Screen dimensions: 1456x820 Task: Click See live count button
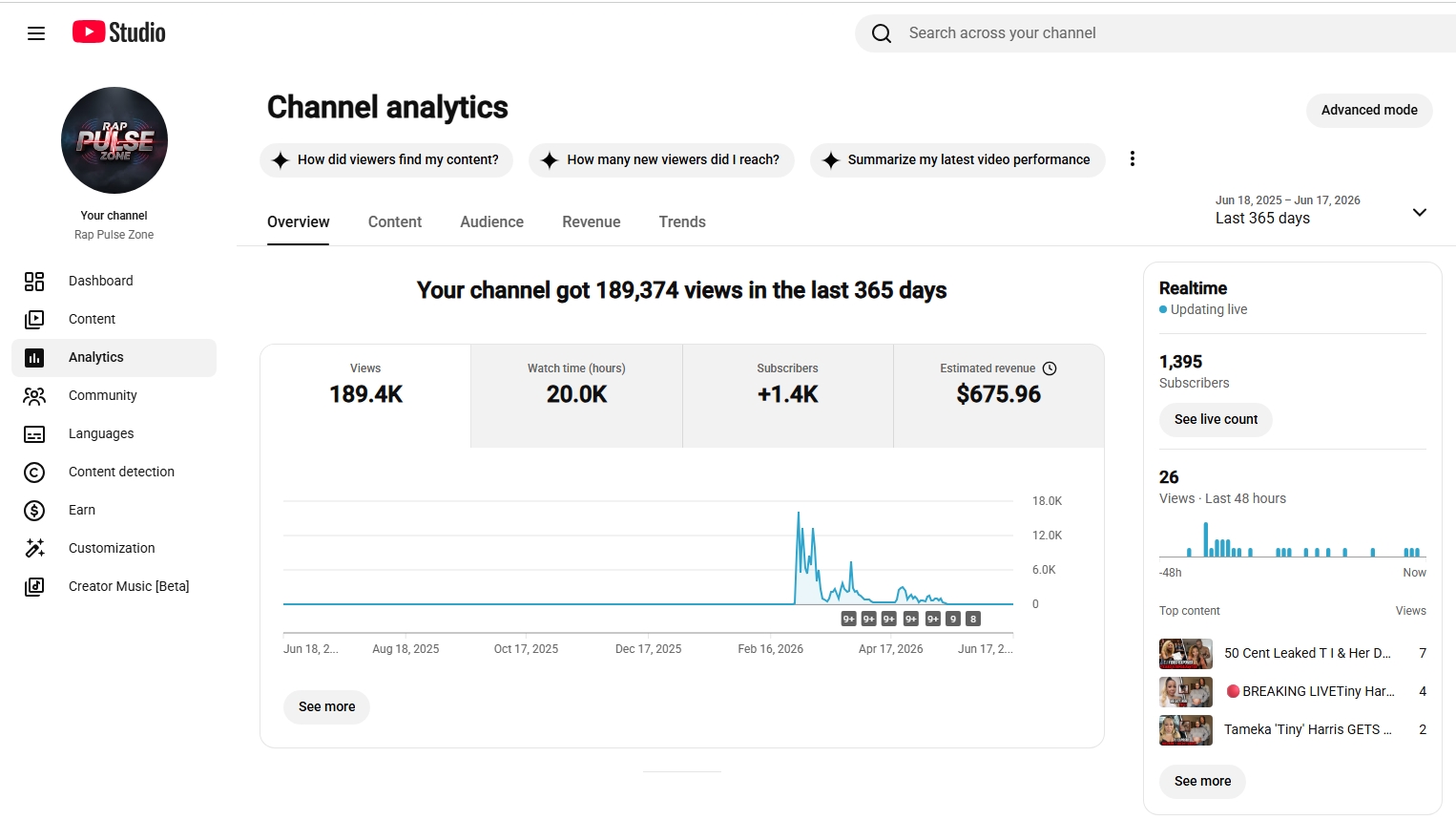1216,419
